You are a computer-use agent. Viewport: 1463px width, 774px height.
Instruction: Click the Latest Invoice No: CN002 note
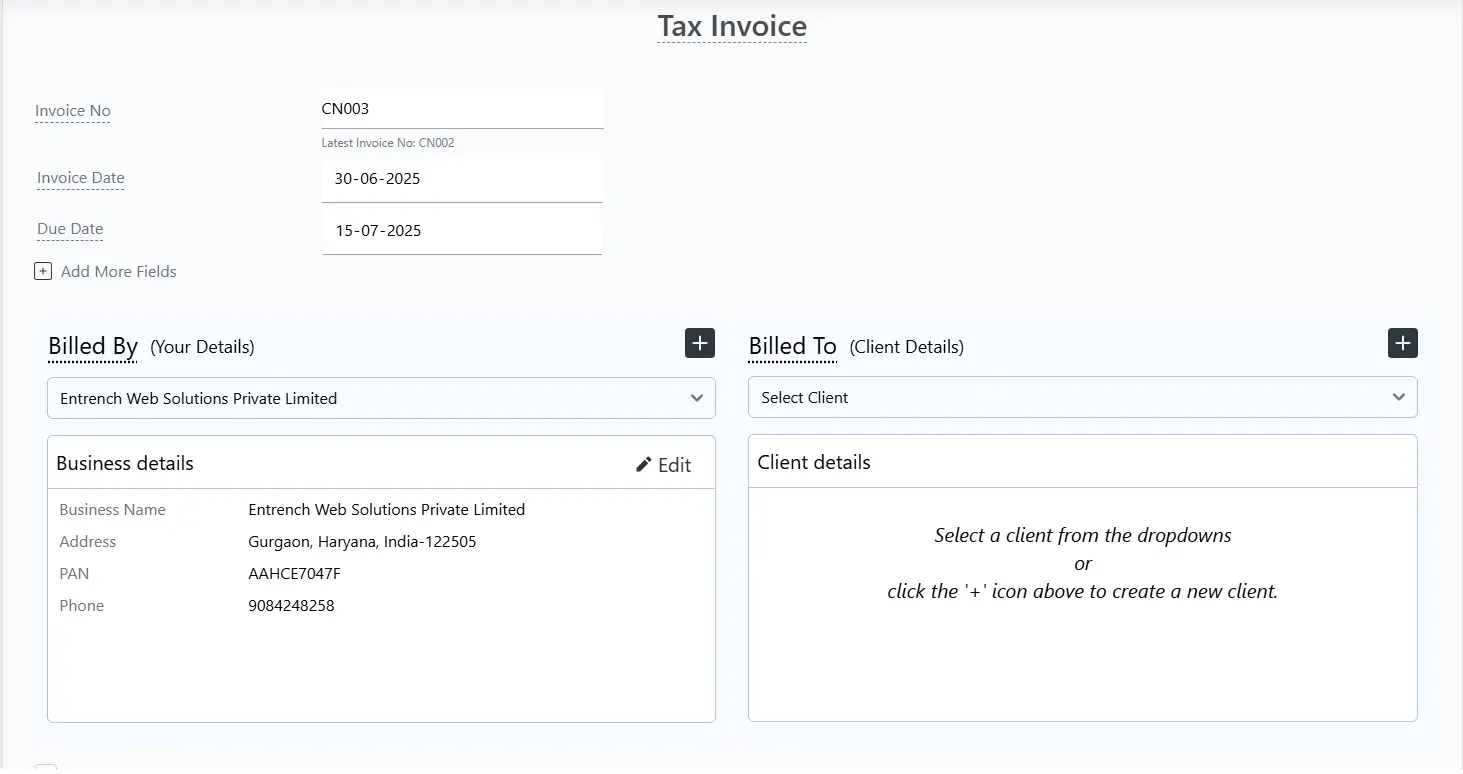[388, 143]
